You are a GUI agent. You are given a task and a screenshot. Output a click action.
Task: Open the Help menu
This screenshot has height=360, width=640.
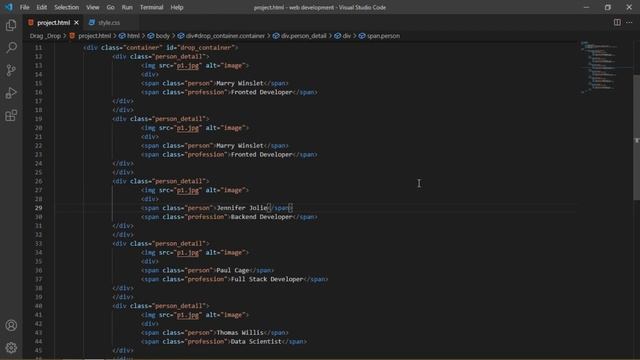click(177, 7)
